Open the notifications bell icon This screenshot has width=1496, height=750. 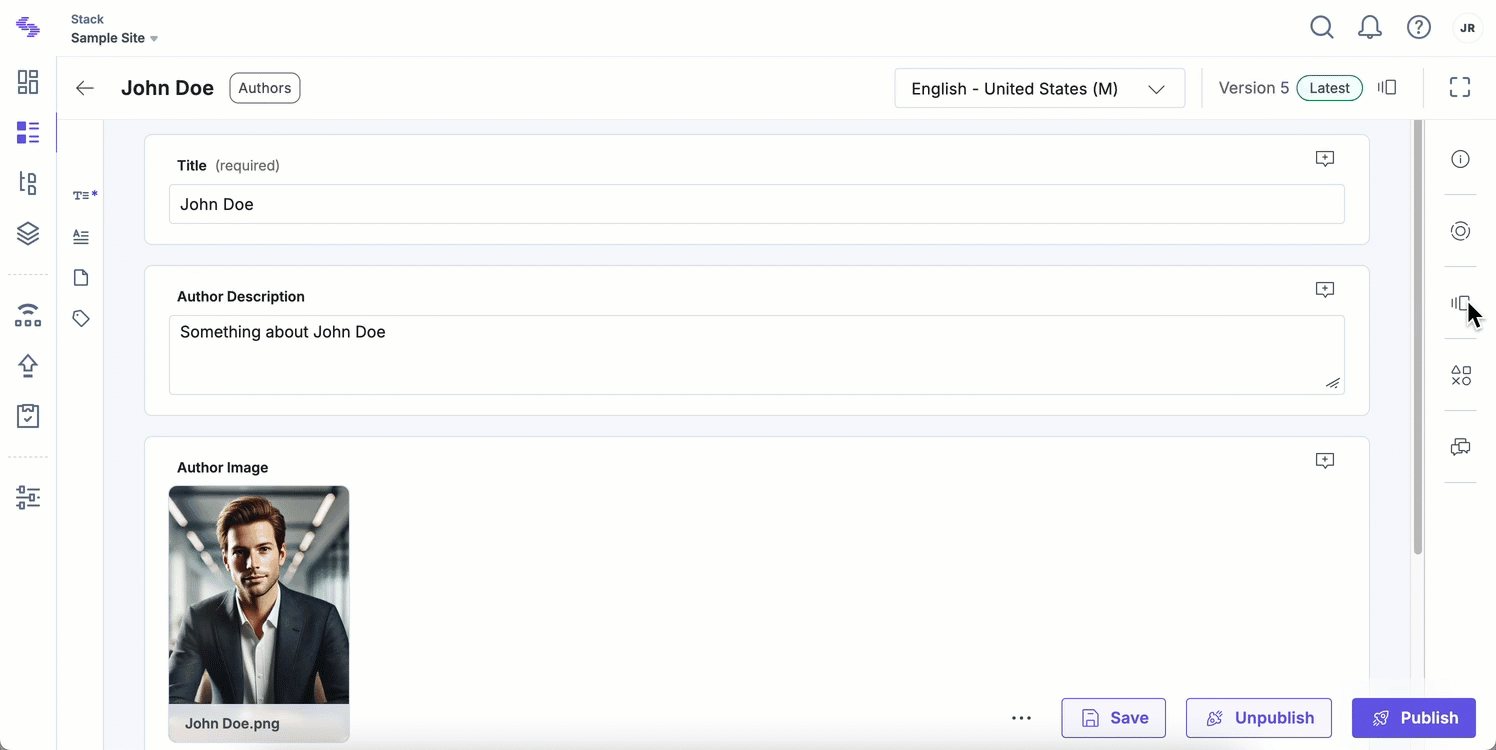[x=1370, y=28]
